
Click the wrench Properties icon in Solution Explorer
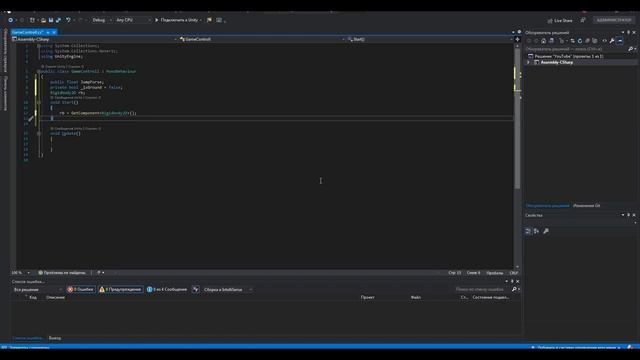coord(612,41)
